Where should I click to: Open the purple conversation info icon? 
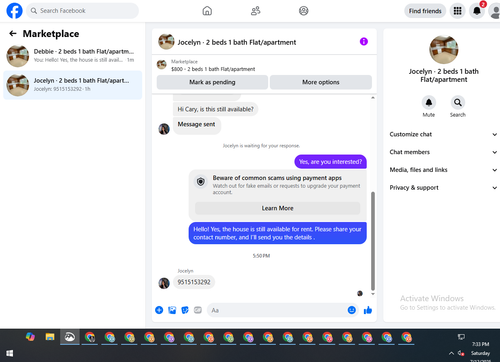(364, 42)
